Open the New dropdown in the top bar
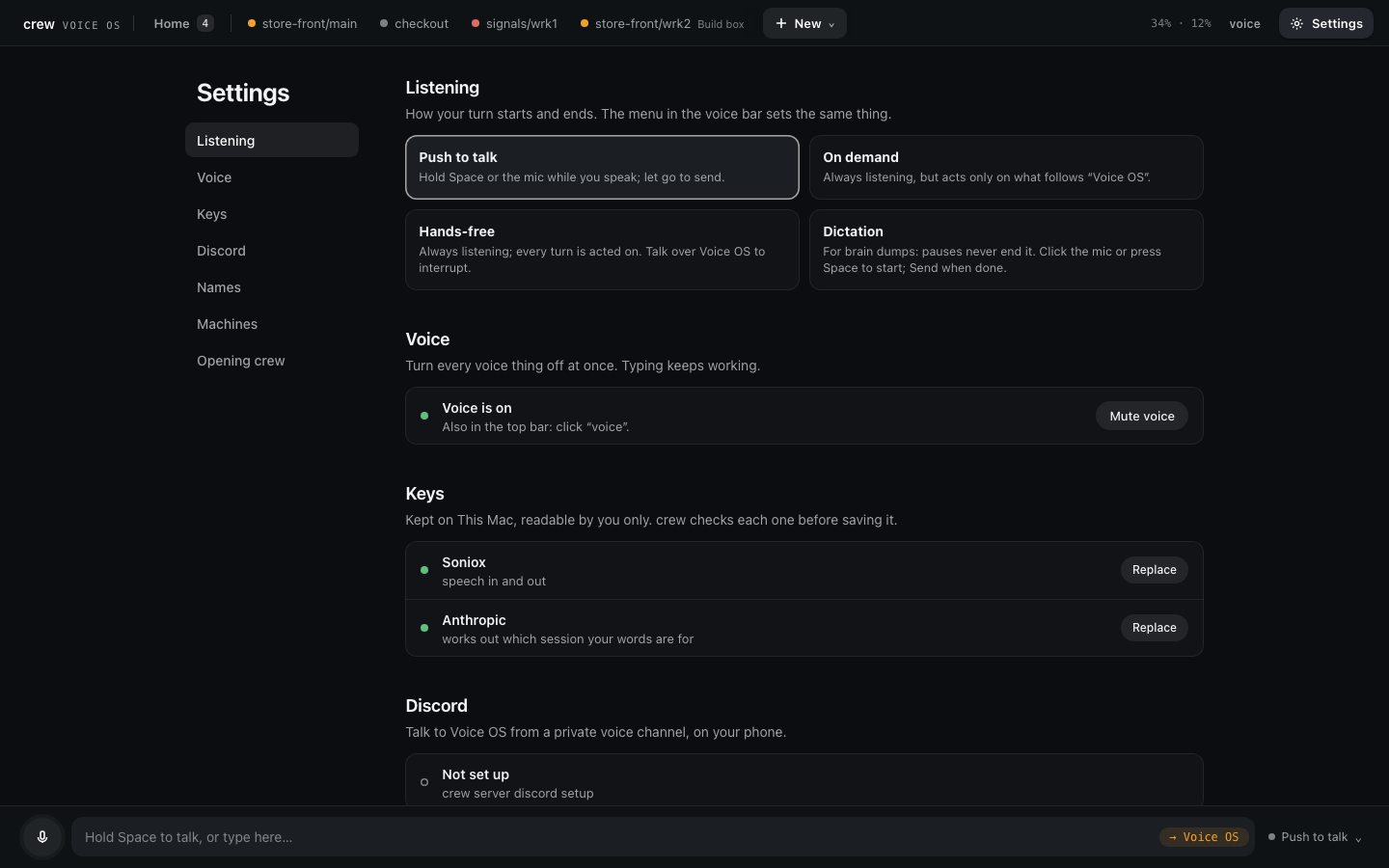 click(x=804, y=24)
